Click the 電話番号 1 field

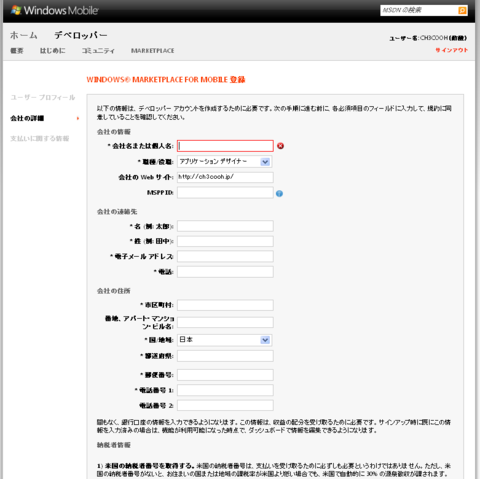225,390
